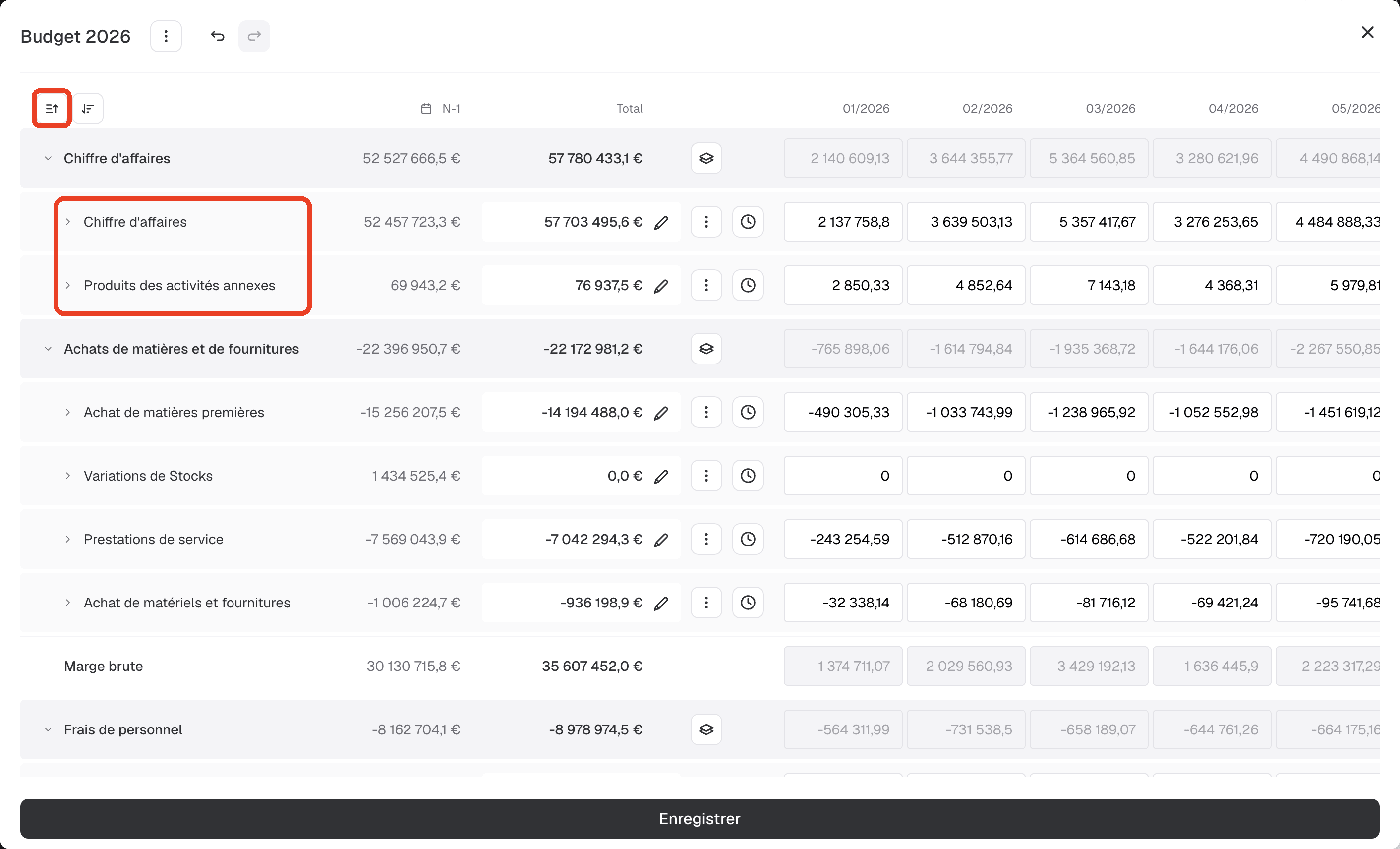Screen dimensions: 1400x849
Task: Select the 01/2026 cell for Chiffre d'affaires sub-row
Action: pos(843,222)
